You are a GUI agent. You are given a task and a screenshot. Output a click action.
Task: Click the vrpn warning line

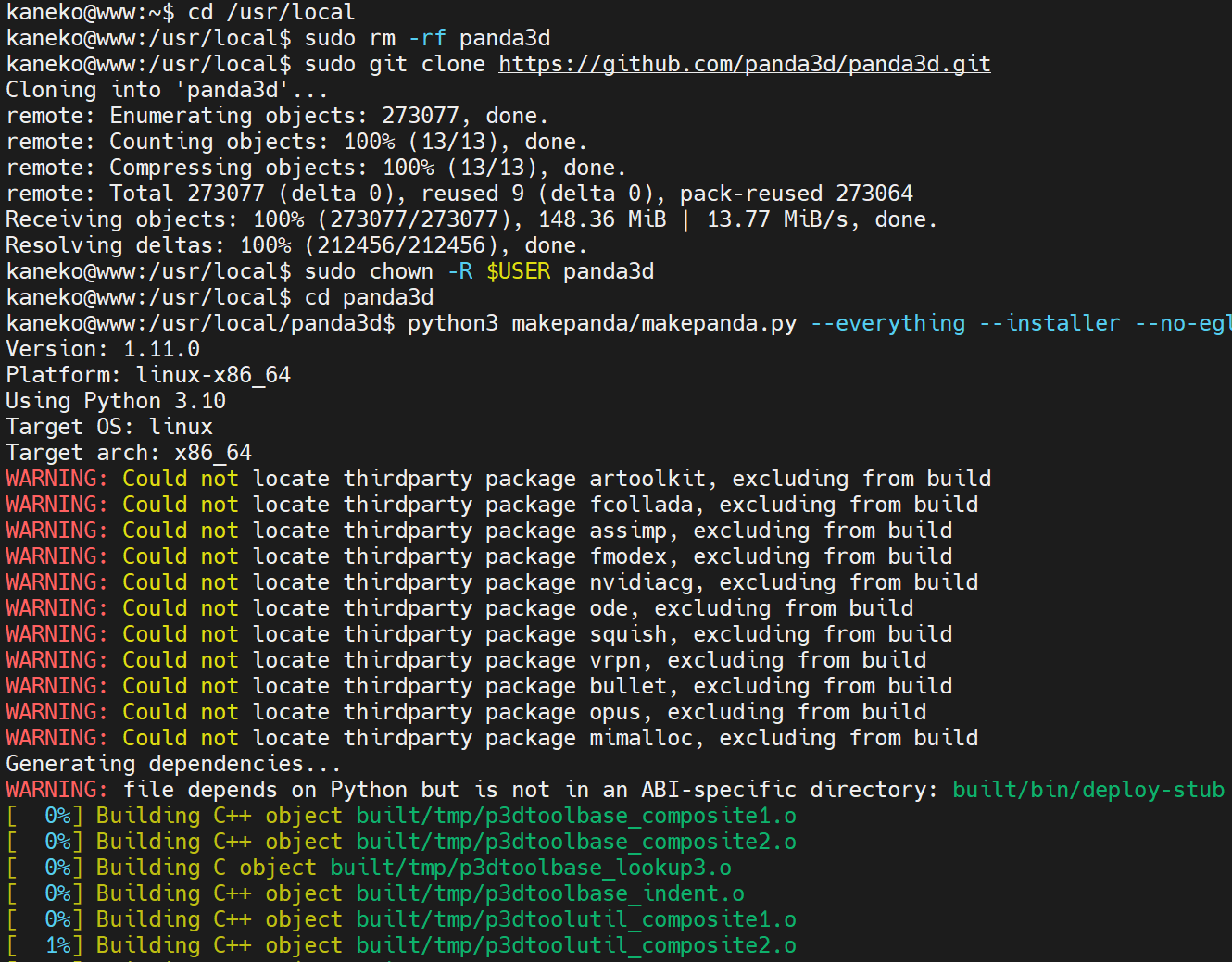coord(466,660)
